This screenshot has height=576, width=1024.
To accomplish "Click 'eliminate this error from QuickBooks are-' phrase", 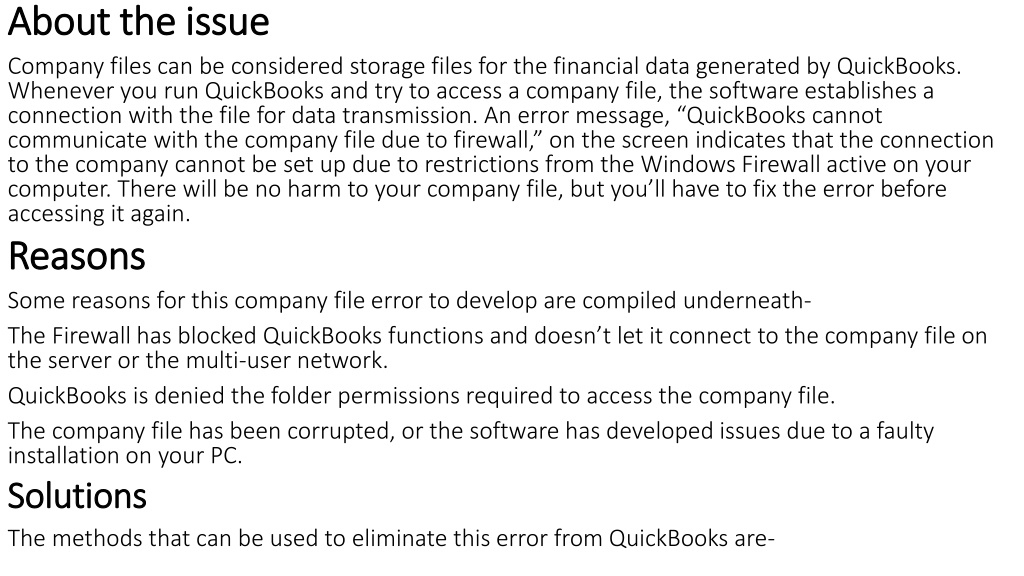I will coord(564,539).
